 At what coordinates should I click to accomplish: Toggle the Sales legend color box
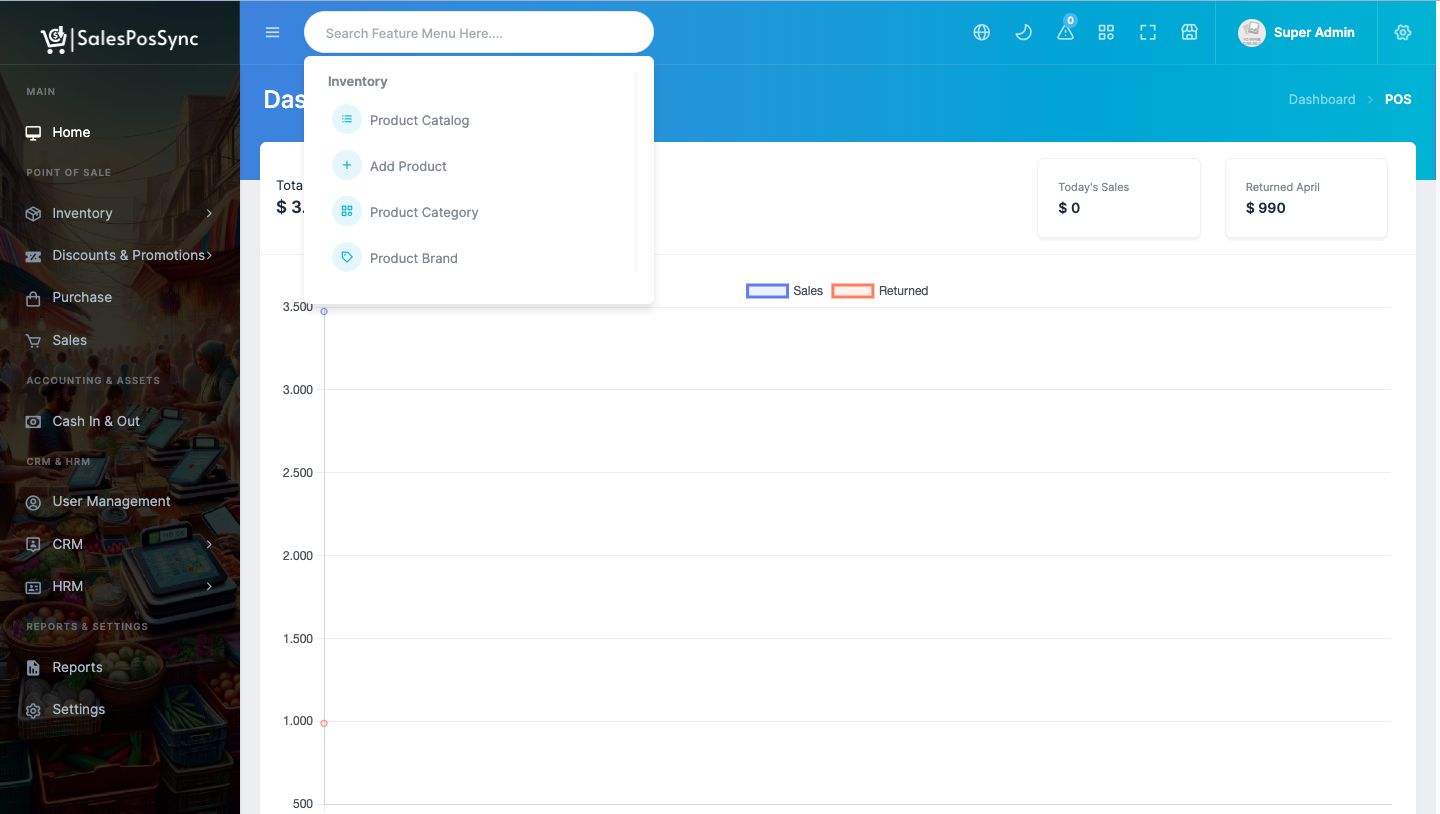(x=767, y=291)
